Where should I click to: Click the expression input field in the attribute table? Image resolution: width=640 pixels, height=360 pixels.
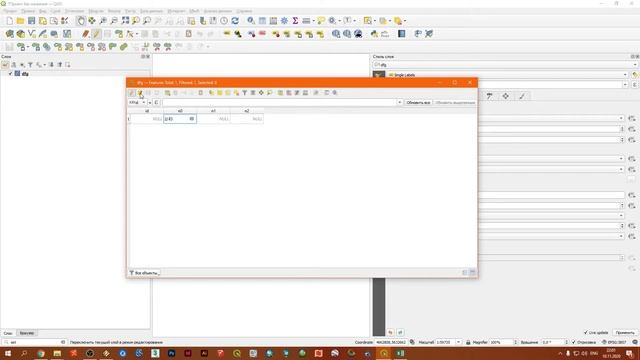[280, 102]
